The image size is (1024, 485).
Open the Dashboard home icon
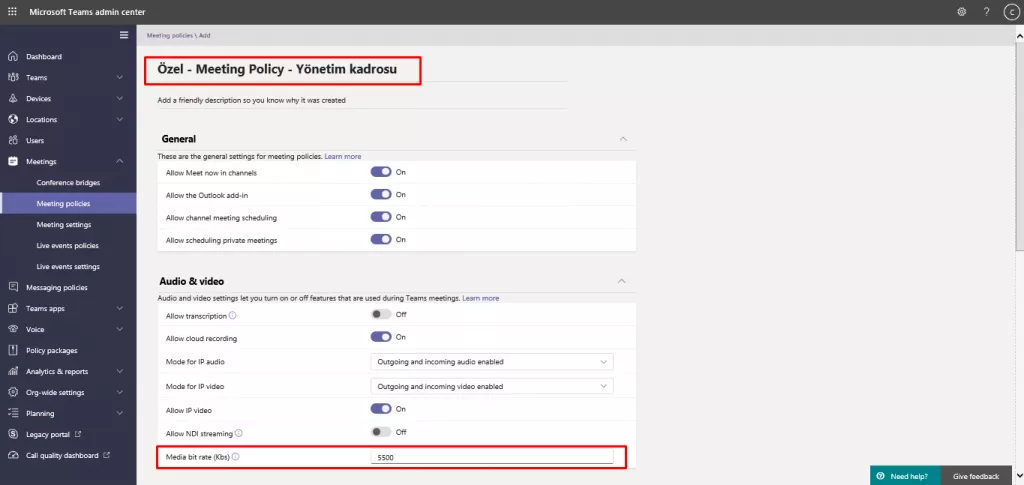(x=13, y=57)
